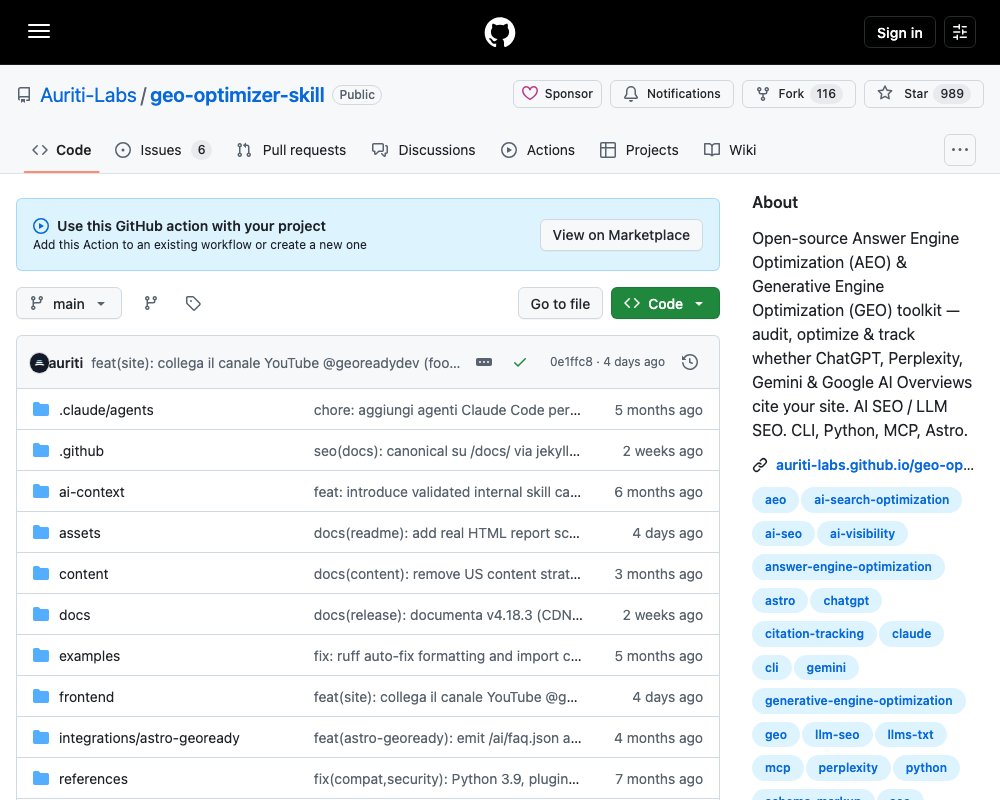Select the generative-engine-optimization topic tag
1000x800 pixels.
[858, 700]
